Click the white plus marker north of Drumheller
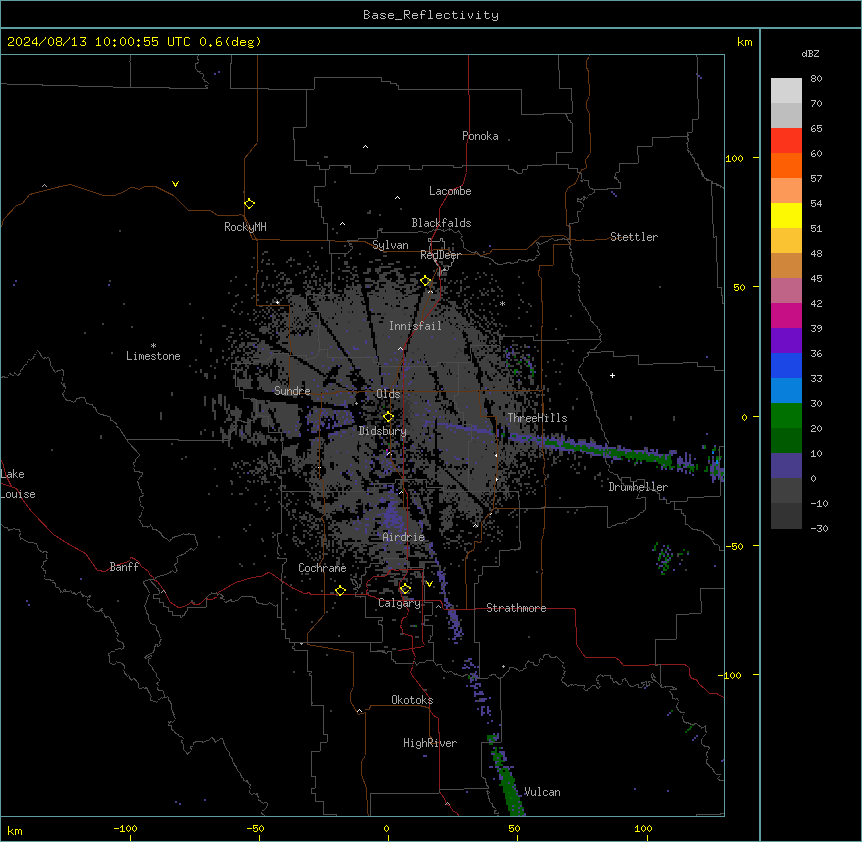862x842 pixels. [612, 375]
